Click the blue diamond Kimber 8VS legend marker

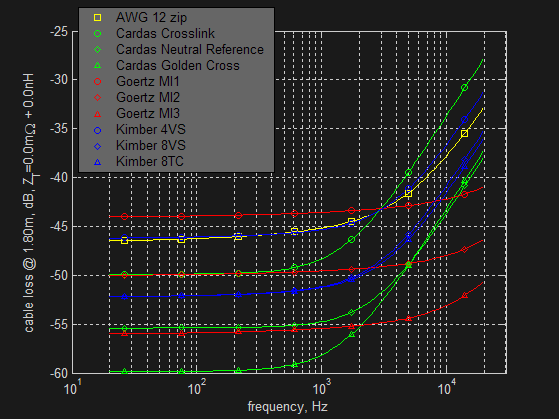97,146
